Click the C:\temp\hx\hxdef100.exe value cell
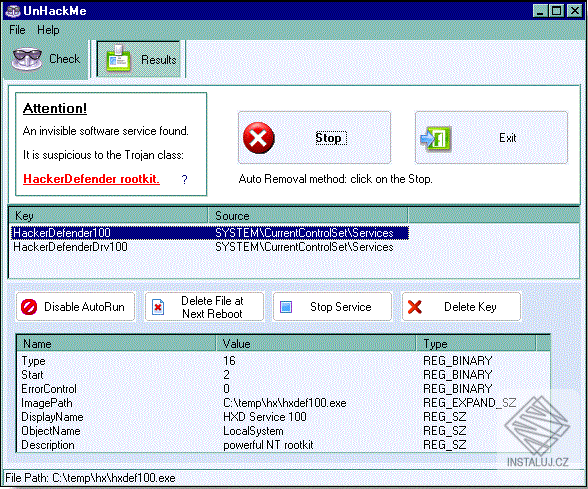 pos(285,403)
